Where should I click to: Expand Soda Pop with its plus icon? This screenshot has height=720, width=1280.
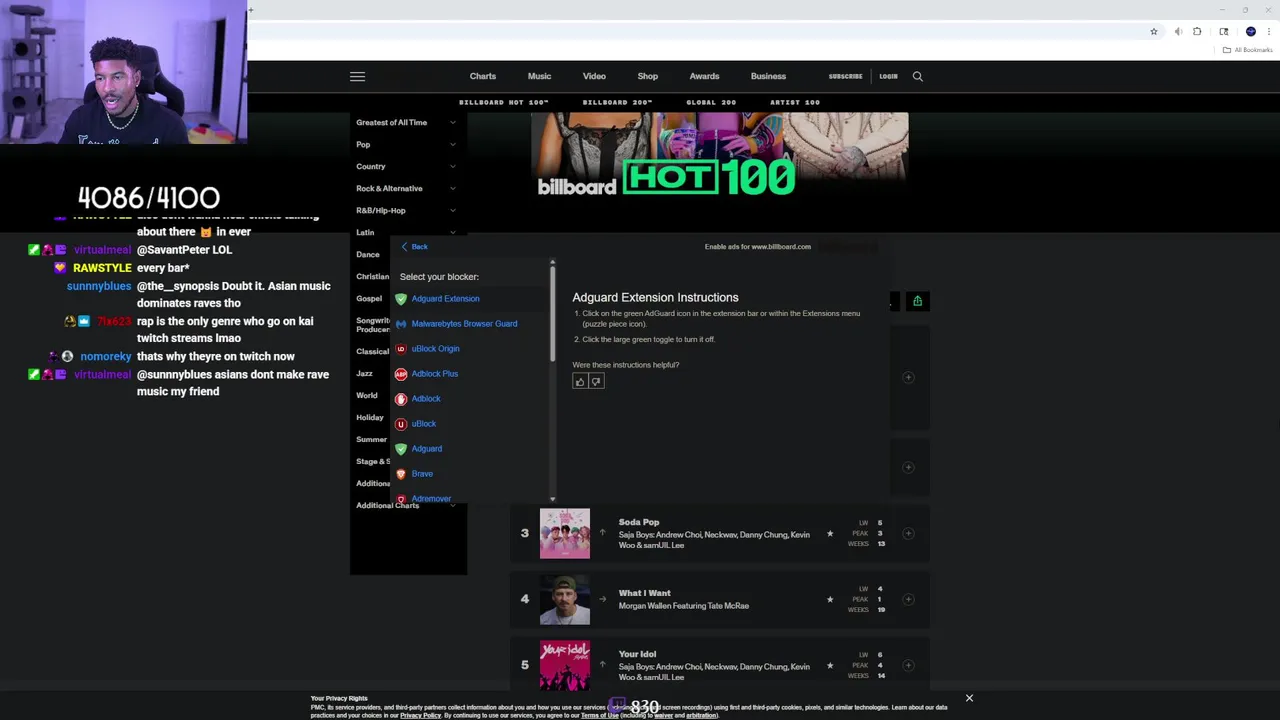(x=908, y=533)
